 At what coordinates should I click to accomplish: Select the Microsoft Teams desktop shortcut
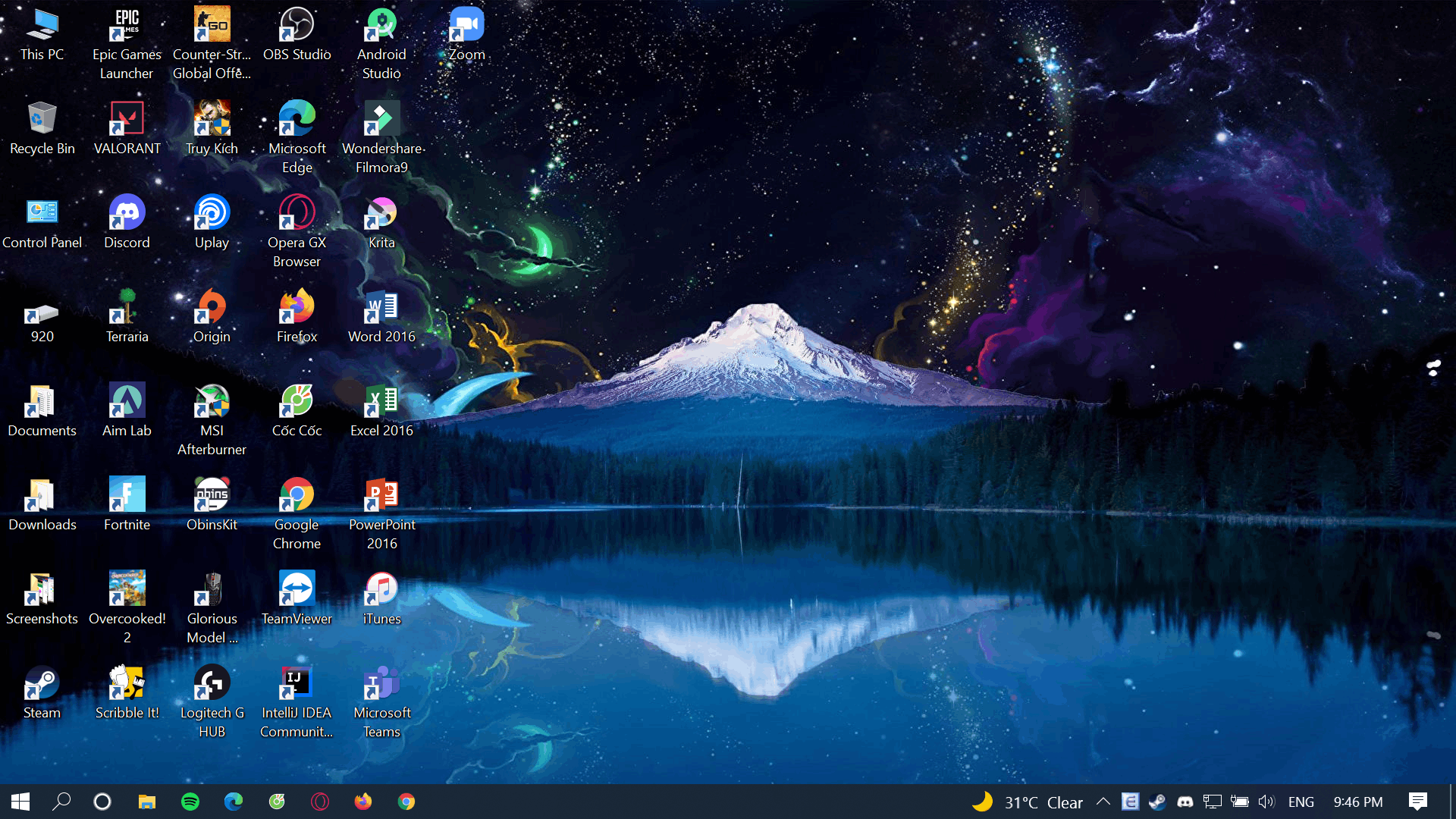coord(381,702)
